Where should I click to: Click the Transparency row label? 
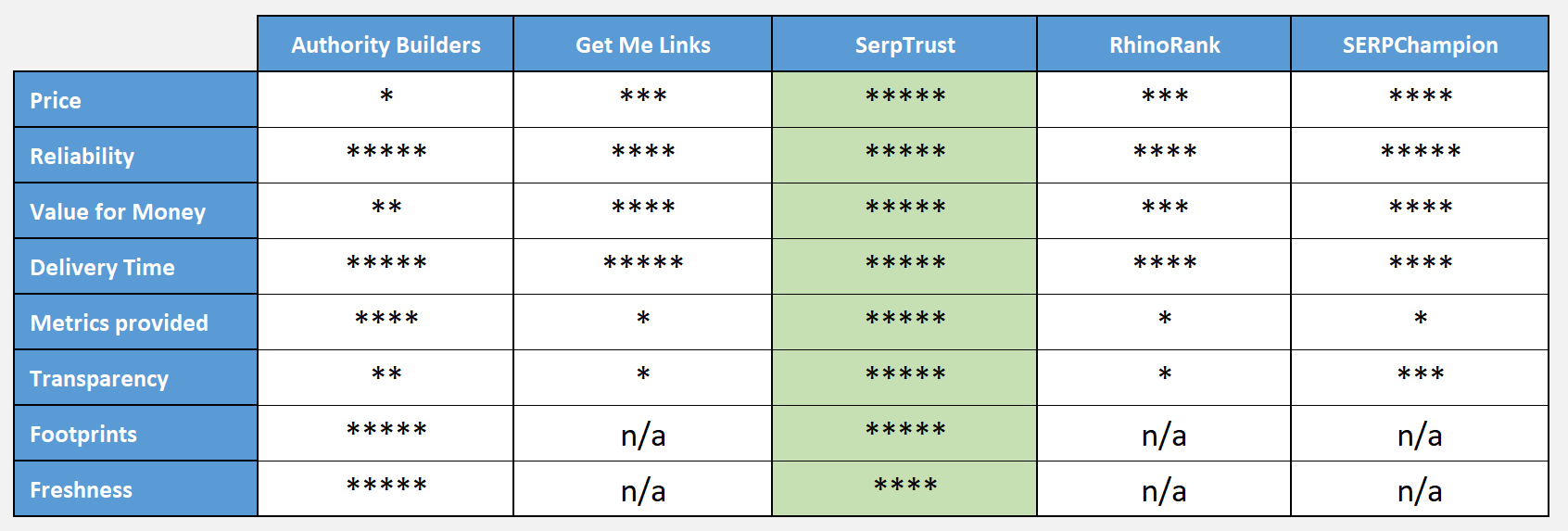coord(136,378)
